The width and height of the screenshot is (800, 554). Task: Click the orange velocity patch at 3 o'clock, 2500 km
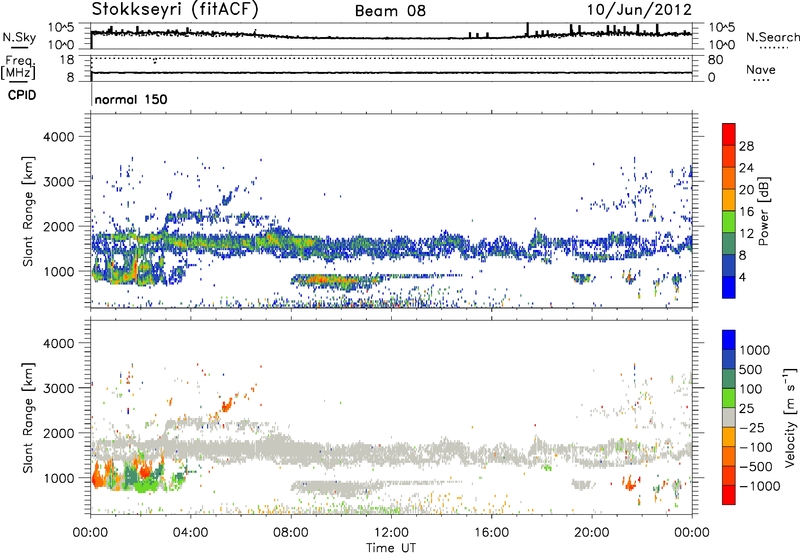[x=226, y=405]
